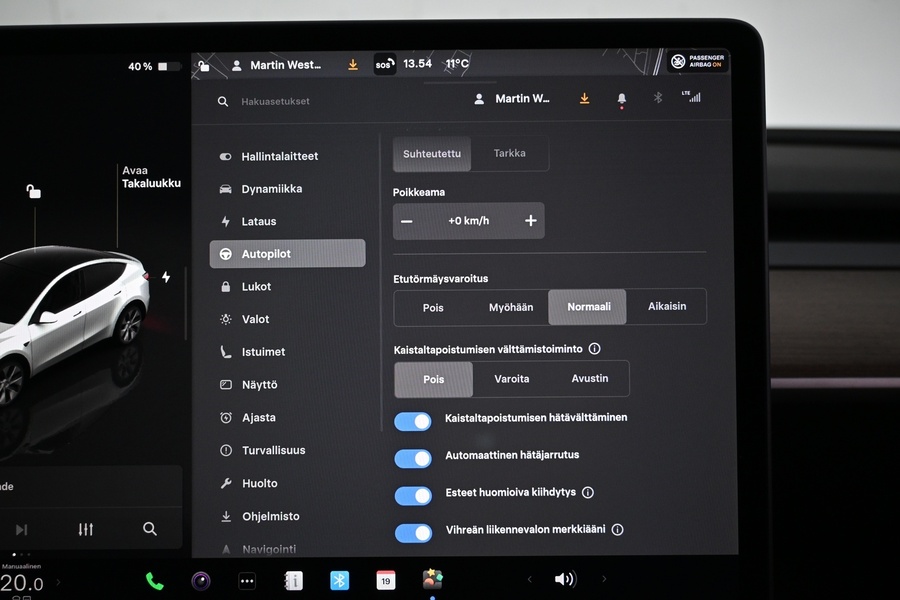900x600 pixels.
Task: Toggle Esteet huomioiva kiihdytys off
Action: click(413, 495)
